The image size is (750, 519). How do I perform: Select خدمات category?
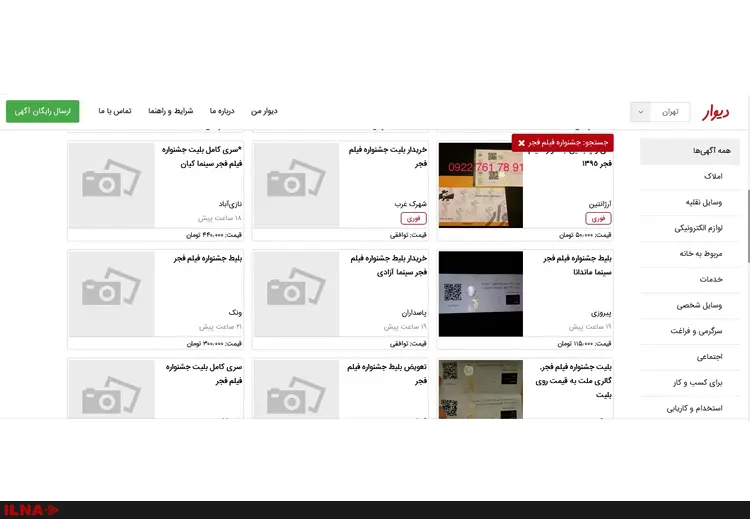[x=690, y=279]
